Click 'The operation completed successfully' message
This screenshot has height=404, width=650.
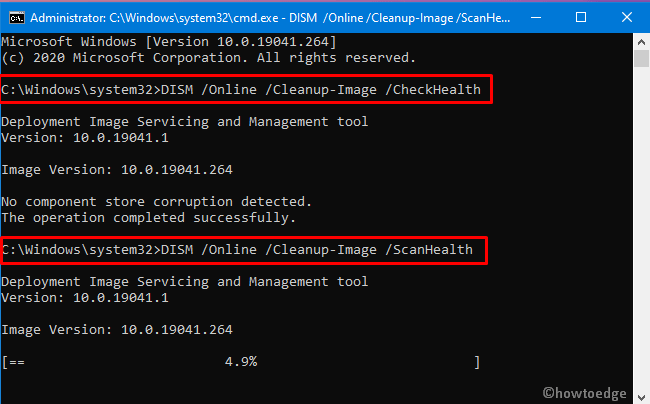[x=148, y=217]
